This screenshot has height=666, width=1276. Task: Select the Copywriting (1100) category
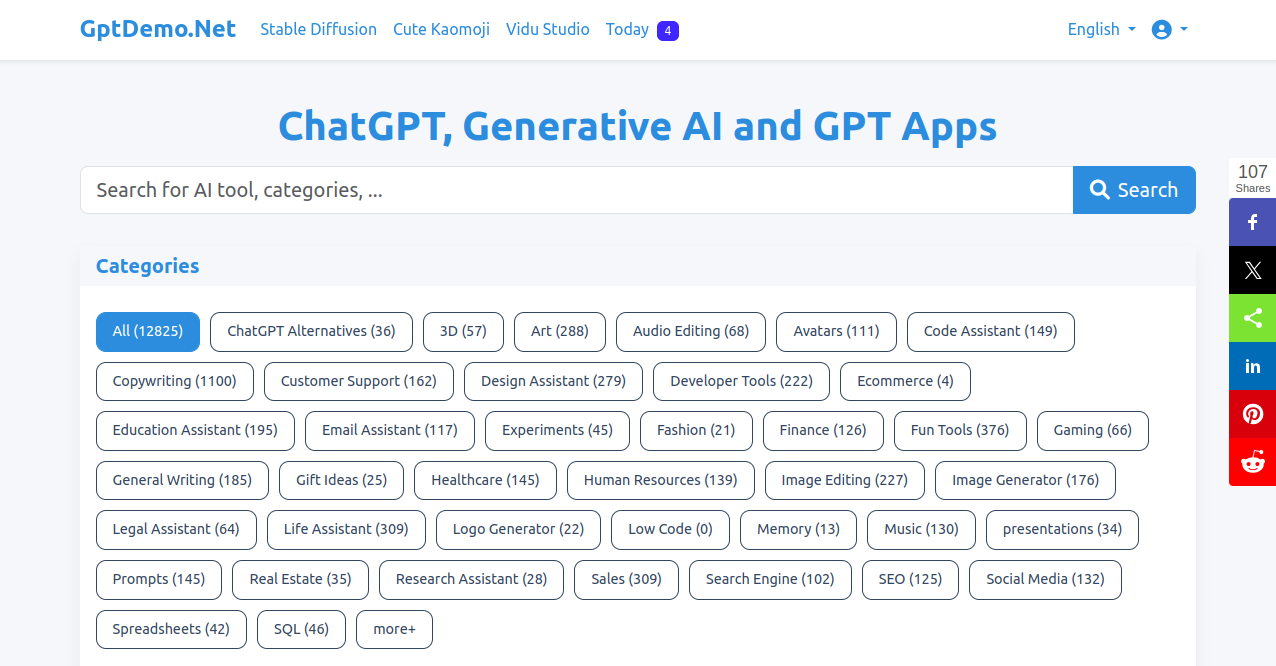tap(175, 381)
